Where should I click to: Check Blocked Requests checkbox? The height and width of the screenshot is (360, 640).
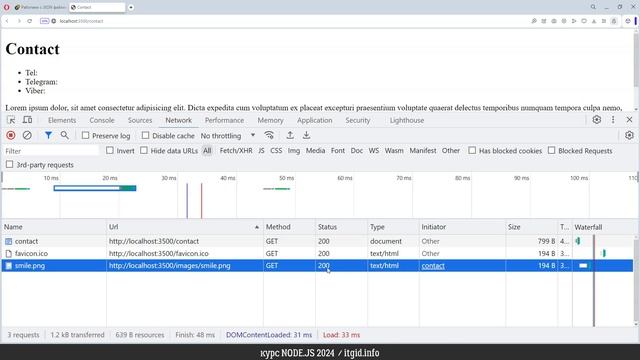point(551,150)
